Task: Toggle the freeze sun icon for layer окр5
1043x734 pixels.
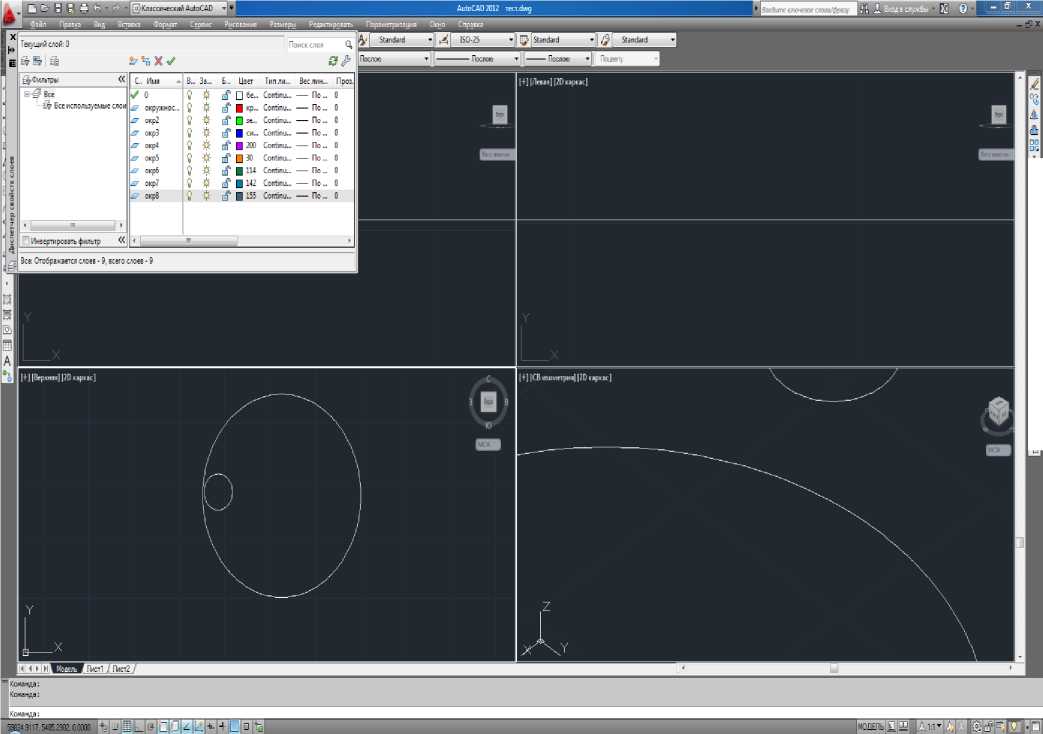Action: point(206,158)
